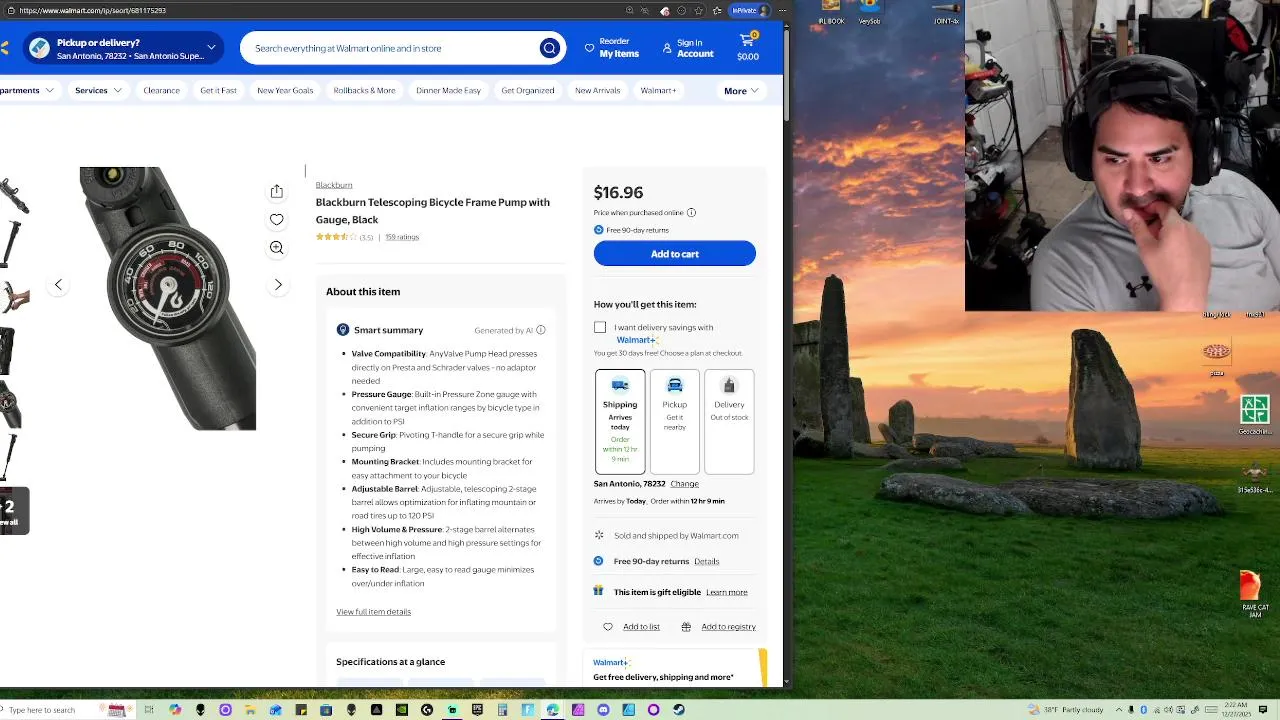Expand the Pickup or delivery location dropdown

tap(211, 48)
